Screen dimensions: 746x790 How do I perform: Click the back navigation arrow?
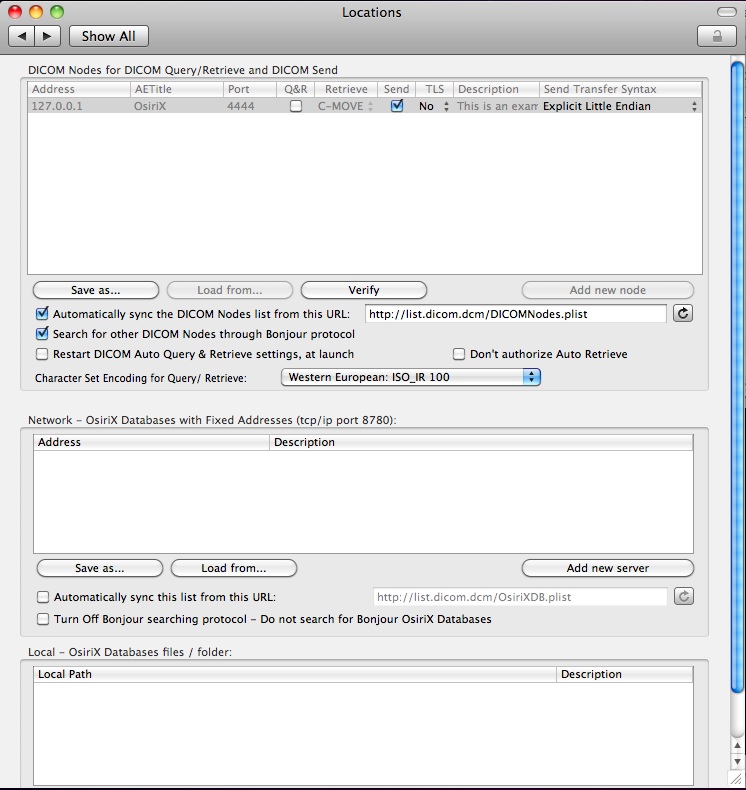(x=22, y=36)
